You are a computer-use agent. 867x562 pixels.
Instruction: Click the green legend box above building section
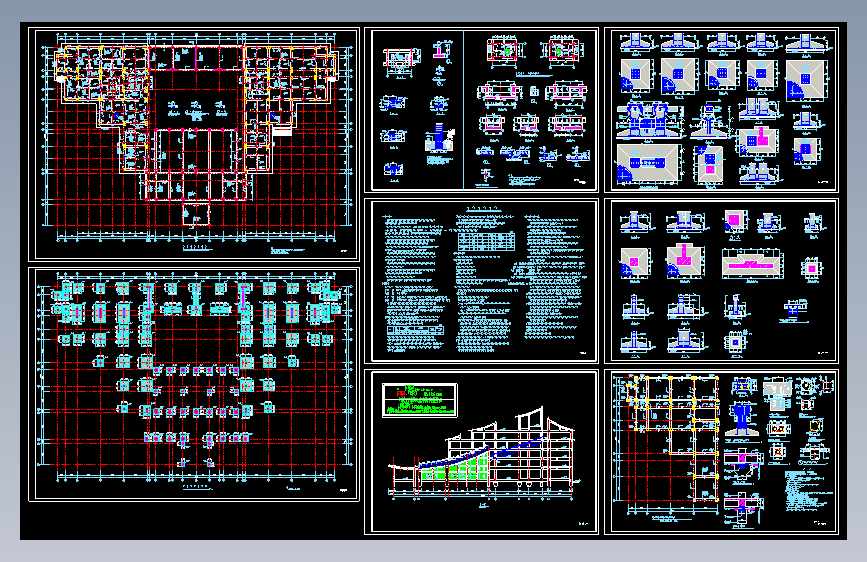pos(420,400)
